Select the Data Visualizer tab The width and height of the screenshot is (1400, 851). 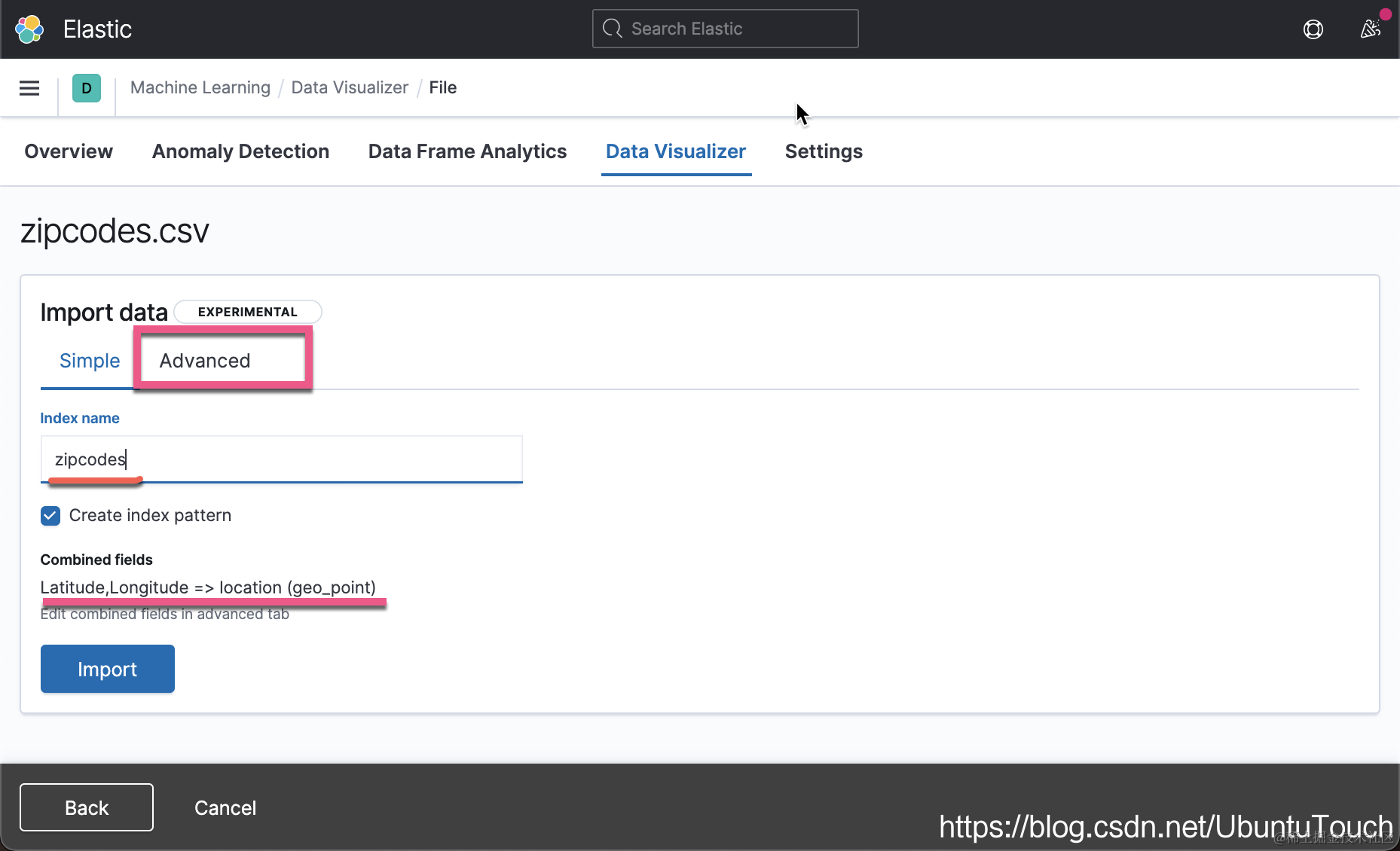coord(676,151)
